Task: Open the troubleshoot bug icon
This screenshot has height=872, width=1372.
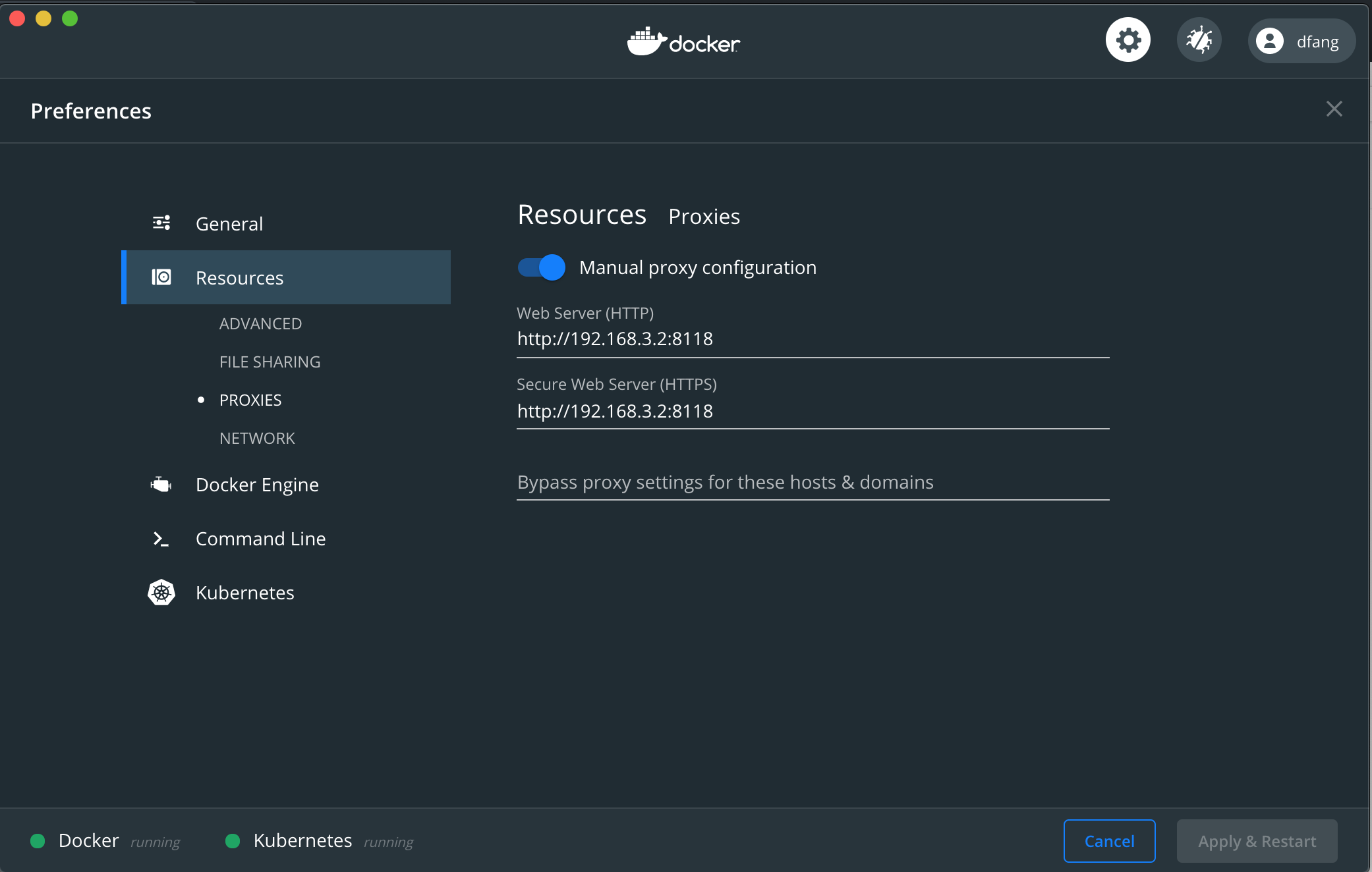Action: 1199,41
